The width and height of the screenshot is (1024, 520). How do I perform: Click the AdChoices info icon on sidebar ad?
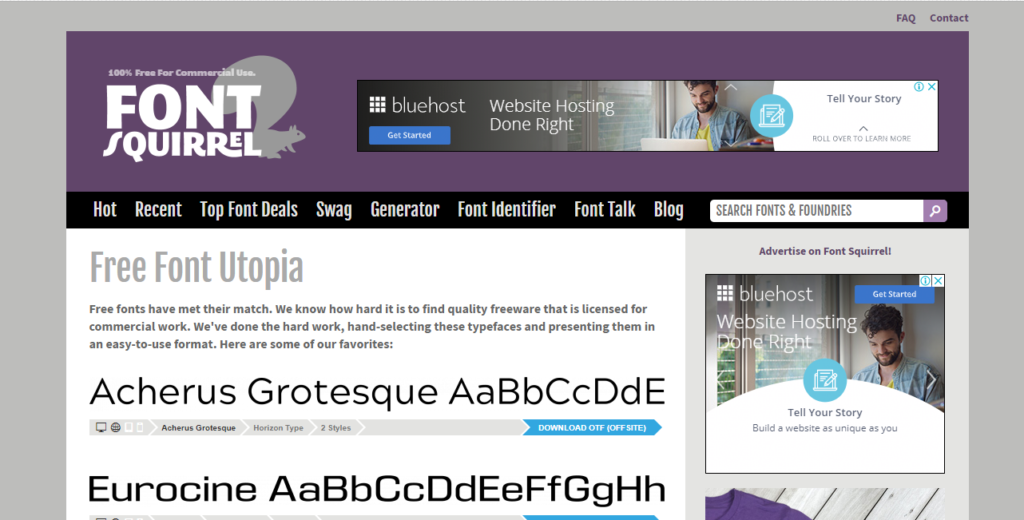[925, 281]
